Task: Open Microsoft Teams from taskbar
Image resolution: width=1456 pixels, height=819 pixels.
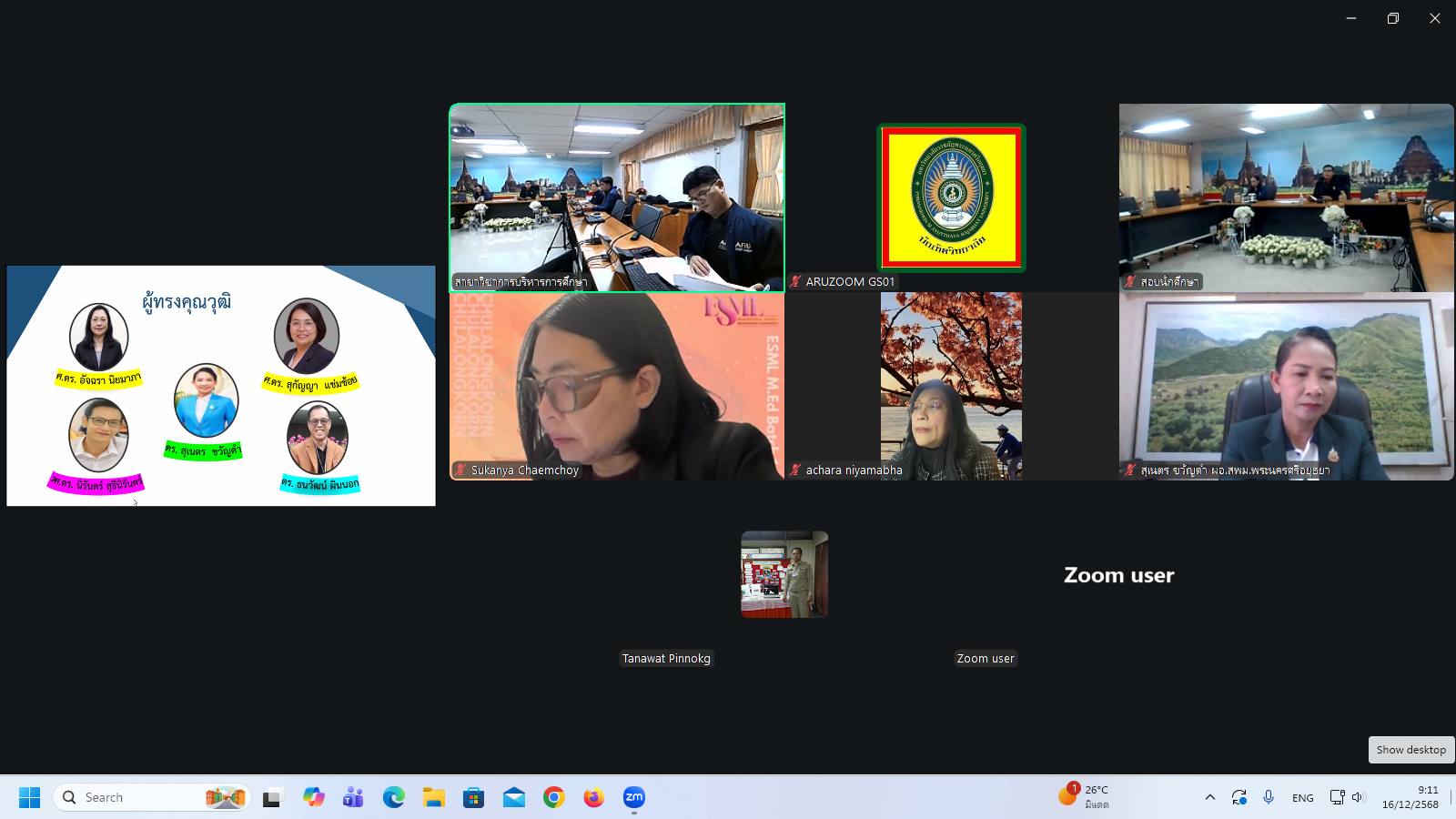Action: pos(353,797)
